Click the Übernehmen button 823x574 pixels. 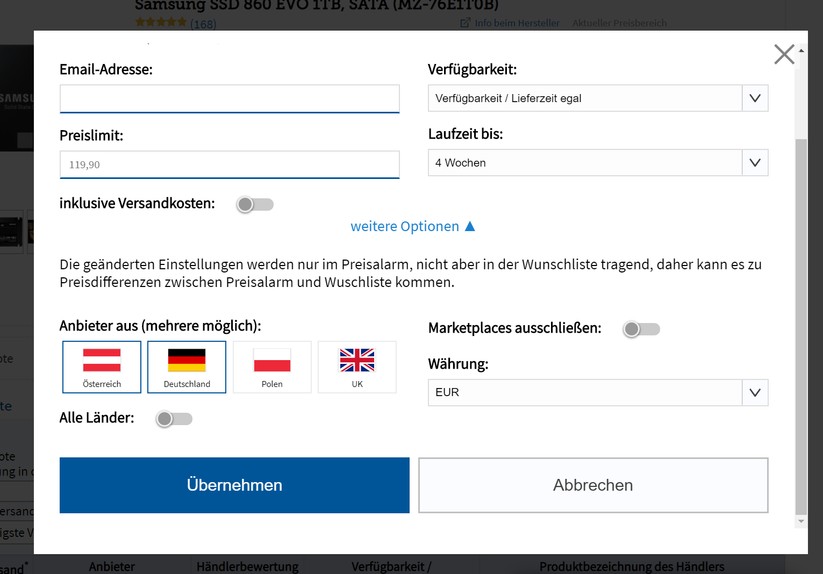234,485
